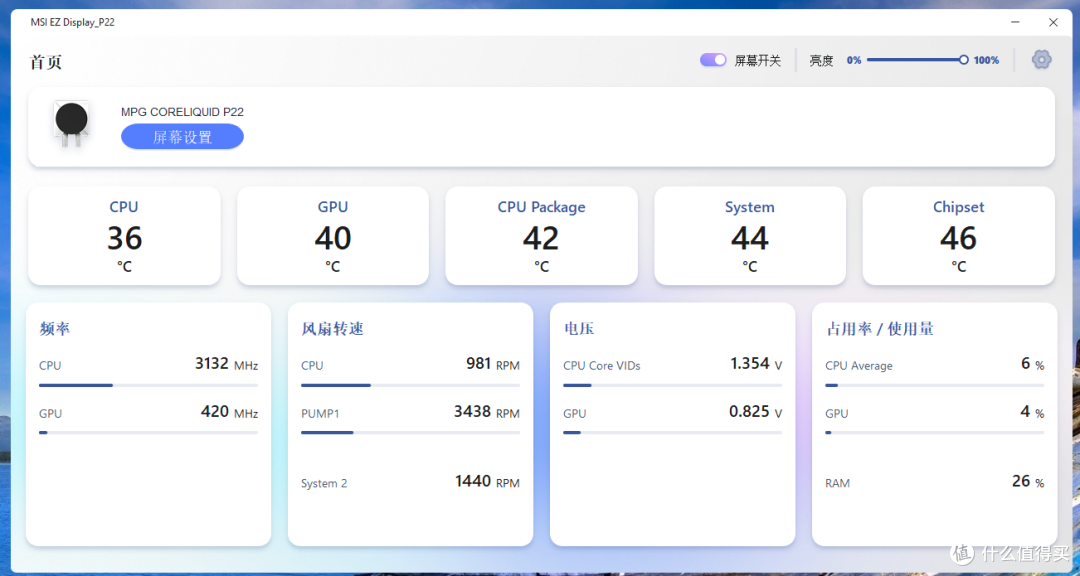Click the 电压 voltage panel title
This screenshot has width=1080, height=576.
click(x=579, y=329)
